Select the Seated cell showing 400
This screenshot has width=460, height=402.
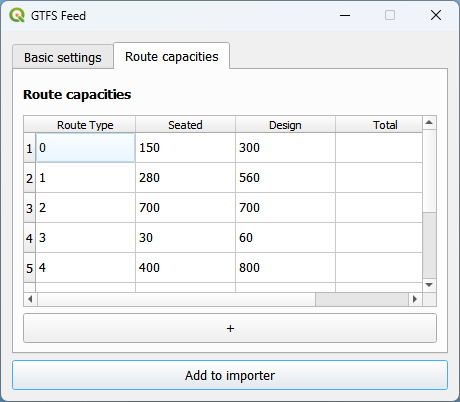[x=185, y=268]
